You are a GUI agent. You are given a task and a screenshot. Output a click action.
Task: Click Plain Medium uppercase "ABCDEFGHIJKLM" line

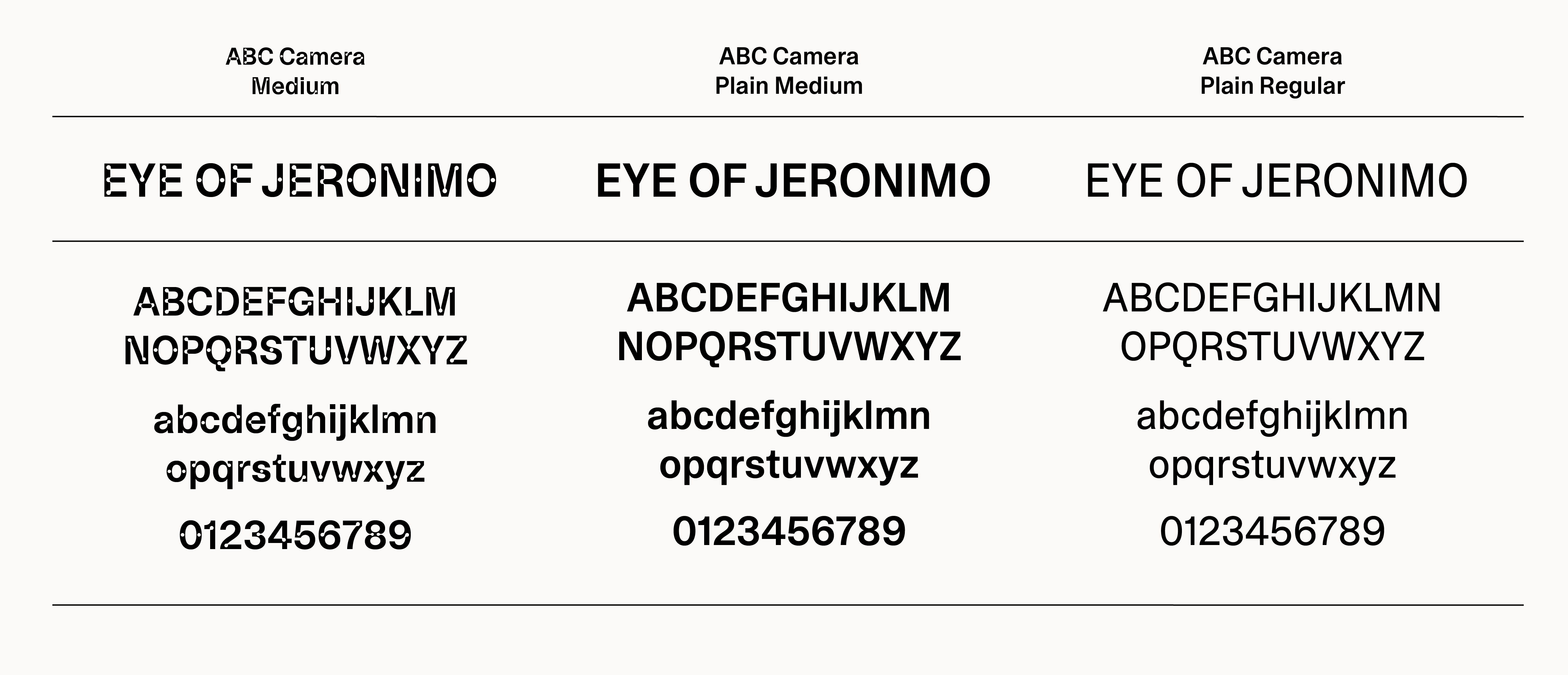click(x=789, y=299)
